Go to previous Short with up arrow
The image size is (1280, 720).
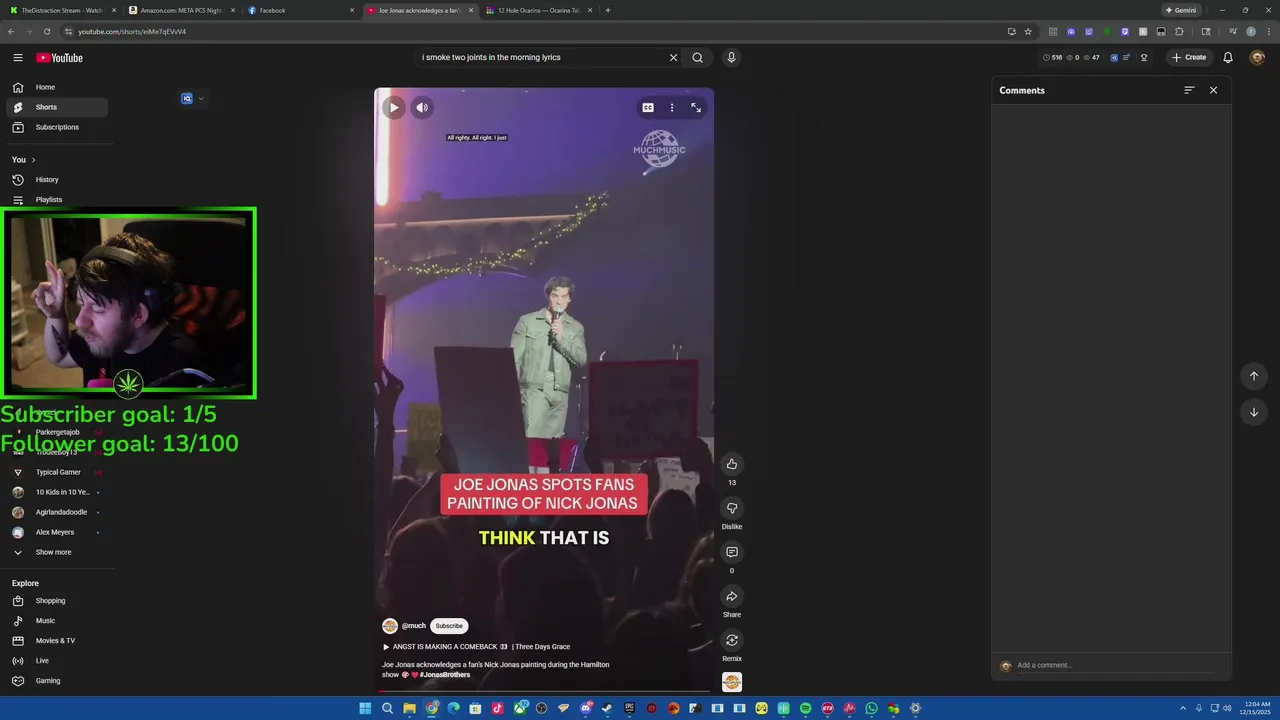click(x=1254, y=376)
